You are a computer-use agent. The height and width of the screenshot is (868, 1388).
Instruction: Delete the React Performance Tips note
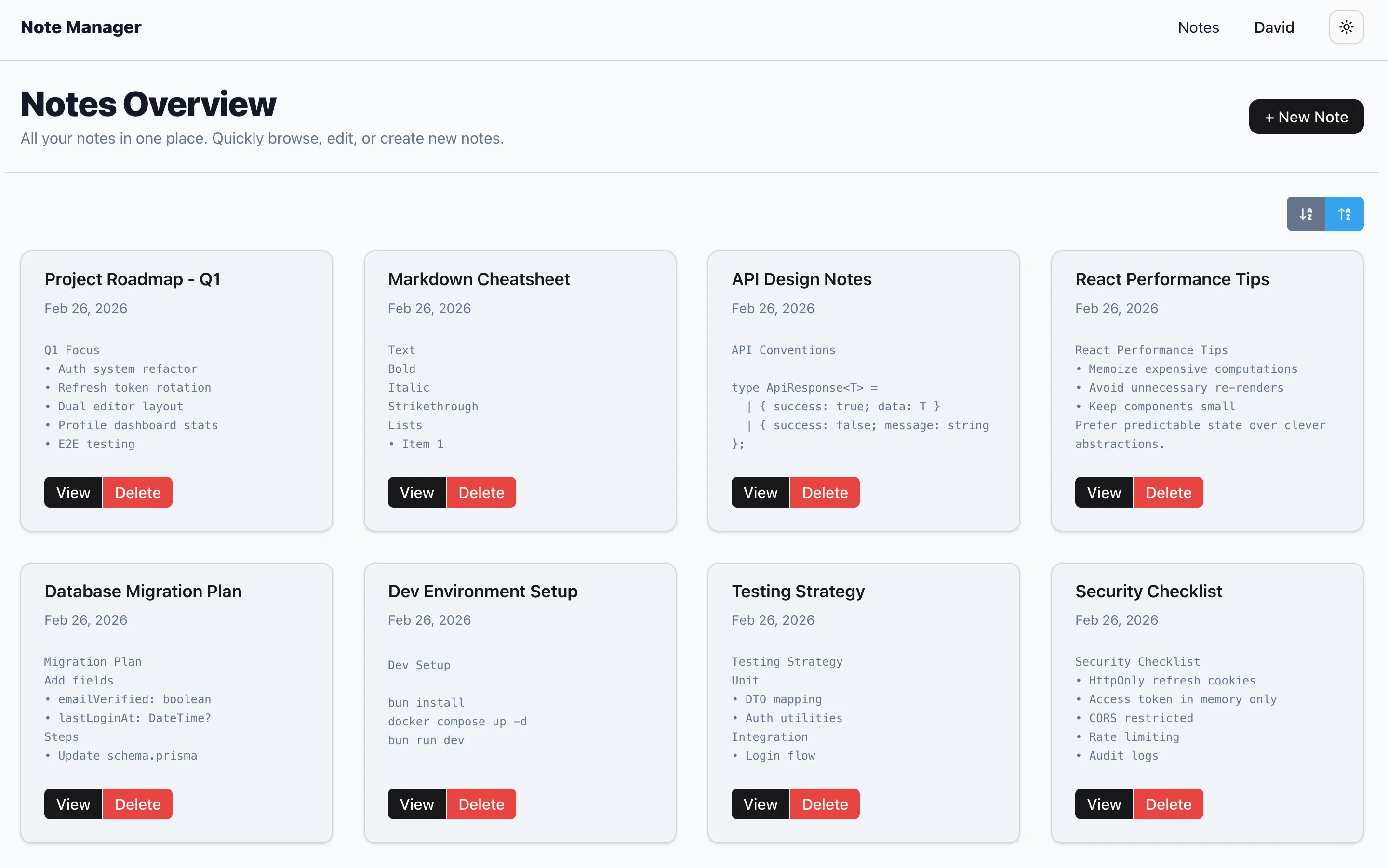pos(1169,492)
